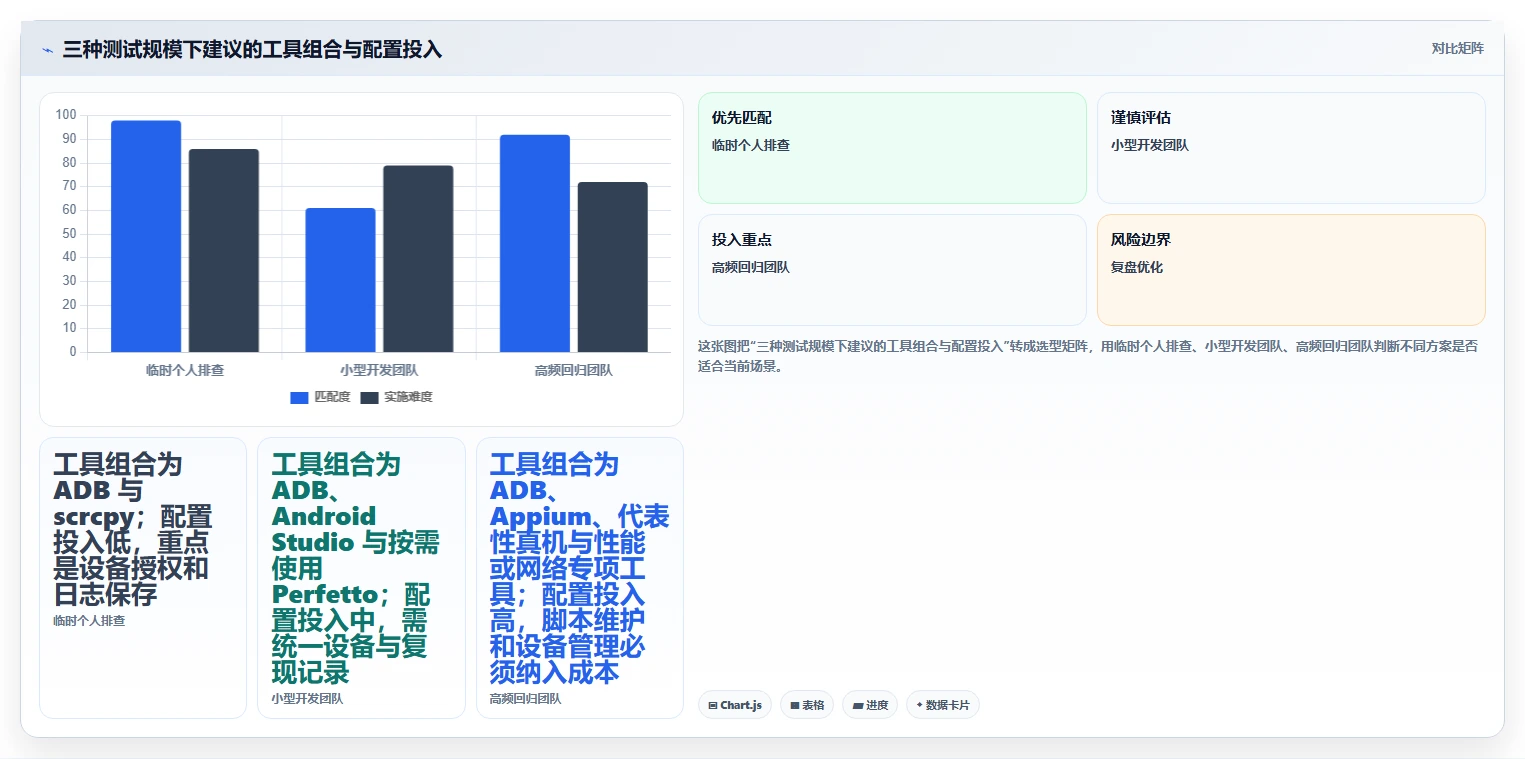Image resolution: width=1525 pixels, height=759 pixels.
Task: Click the 表格 chip
Action: pos(807,705)
